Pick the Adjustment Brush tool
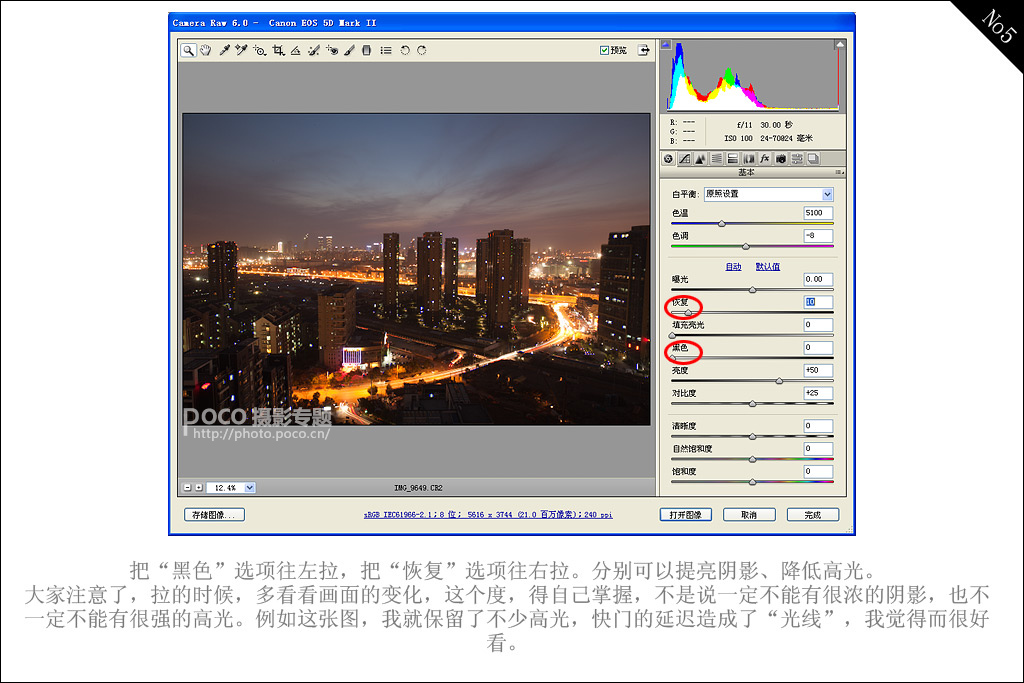The width and height of the screenshot is (1024, 683). pyautogui.click(x=349, y=50)
